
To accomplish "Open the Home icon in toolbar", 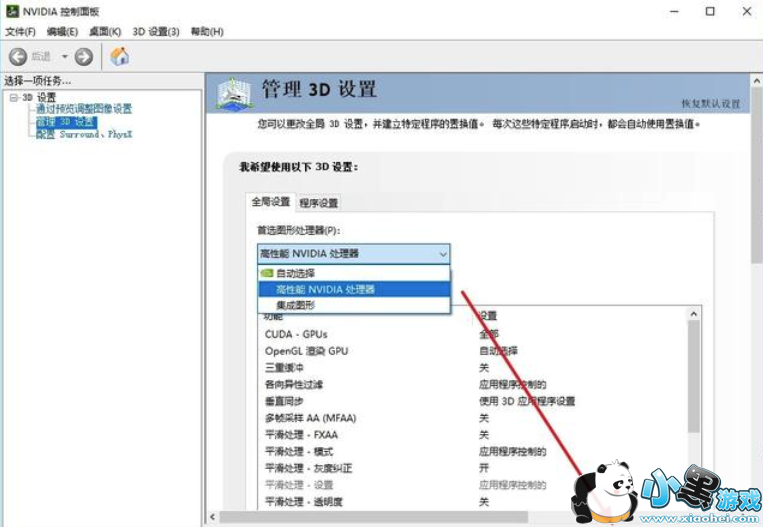I will pyautogui.click(x=120, y=56).
